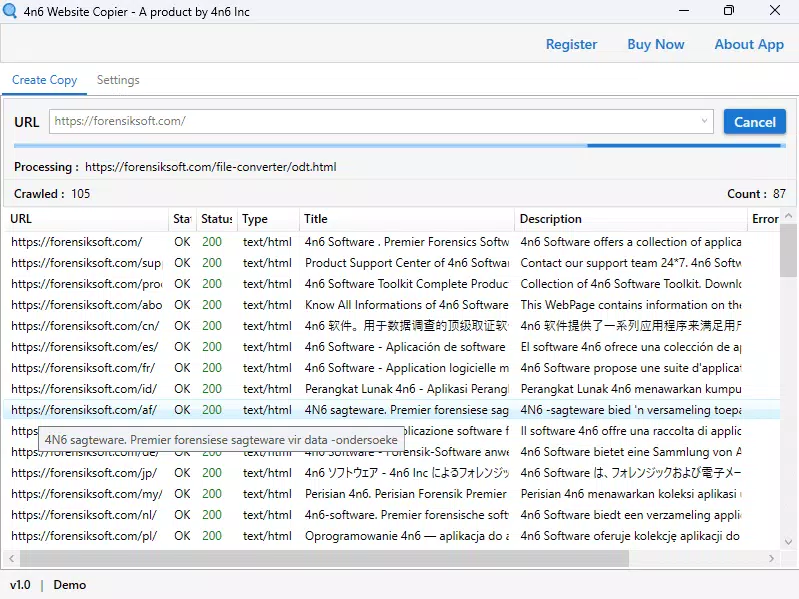This screenshot has width=799, height=599.
Task: Select the https://forensiksoft.com/pl/ row
Action: point(391,536)
